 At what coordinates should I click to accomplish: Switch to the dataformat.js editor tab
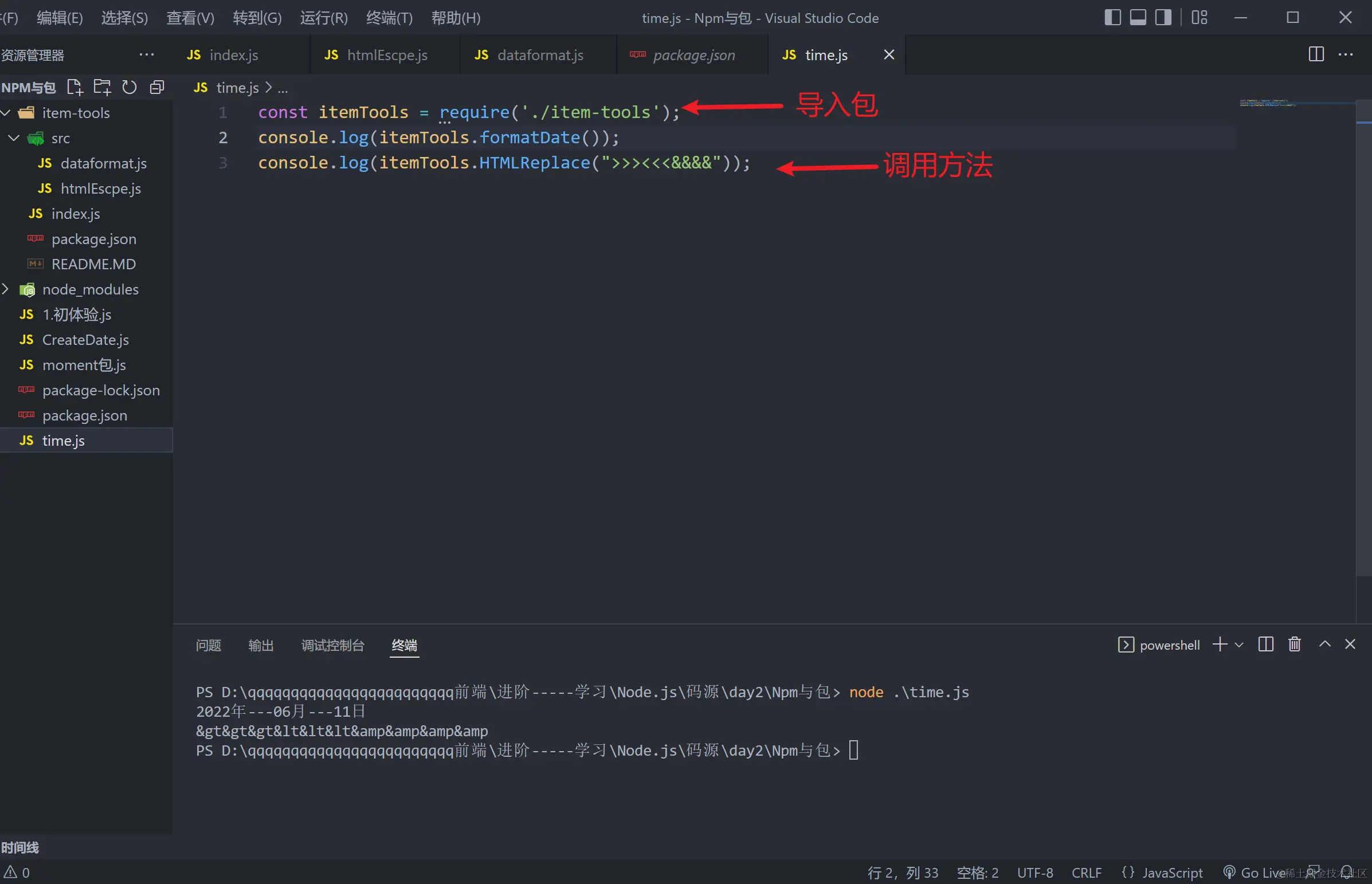(x=539, y=55)
